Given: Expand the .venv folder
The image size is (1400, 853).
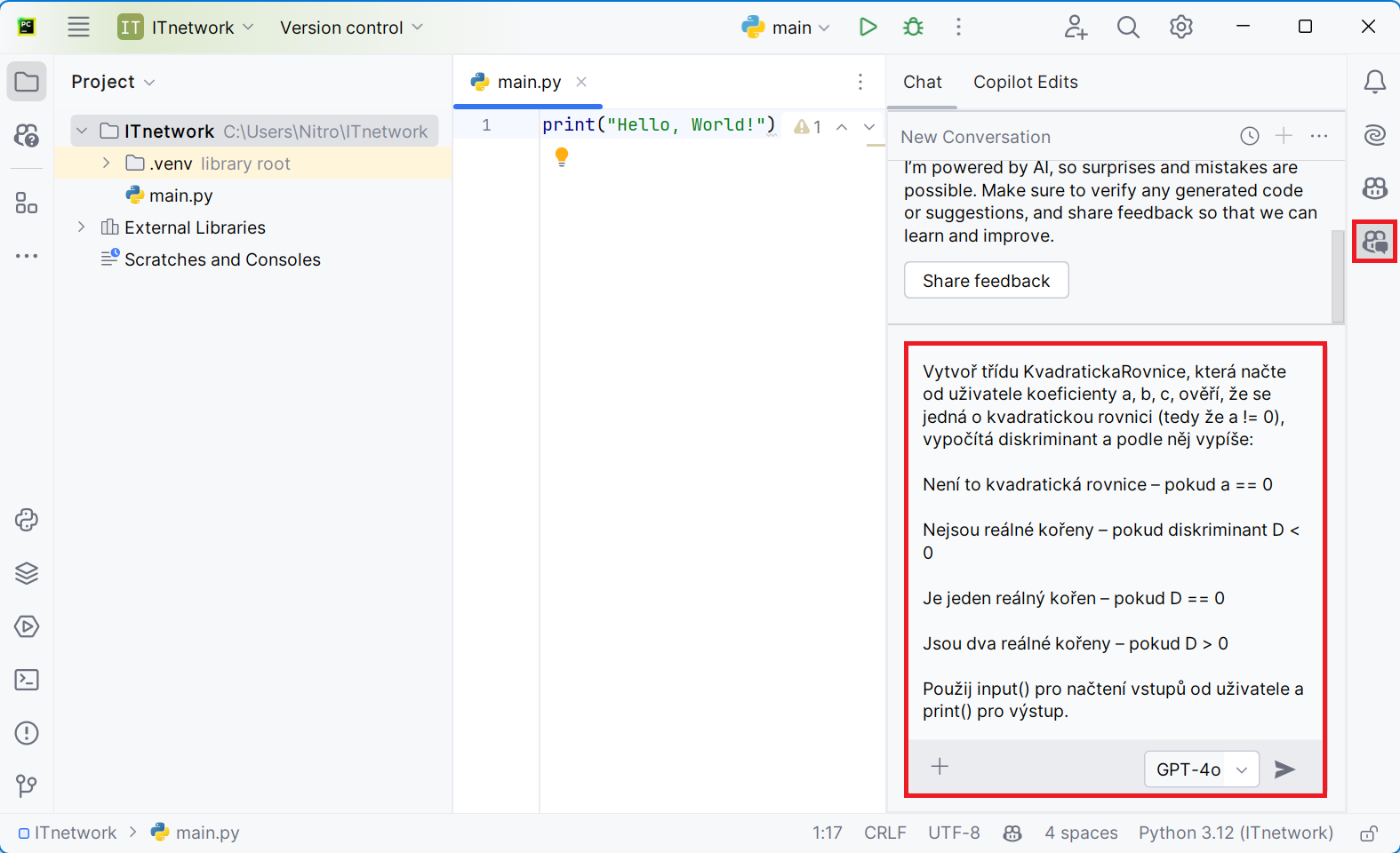Looking at the screenshot, I should pos(106,163).
